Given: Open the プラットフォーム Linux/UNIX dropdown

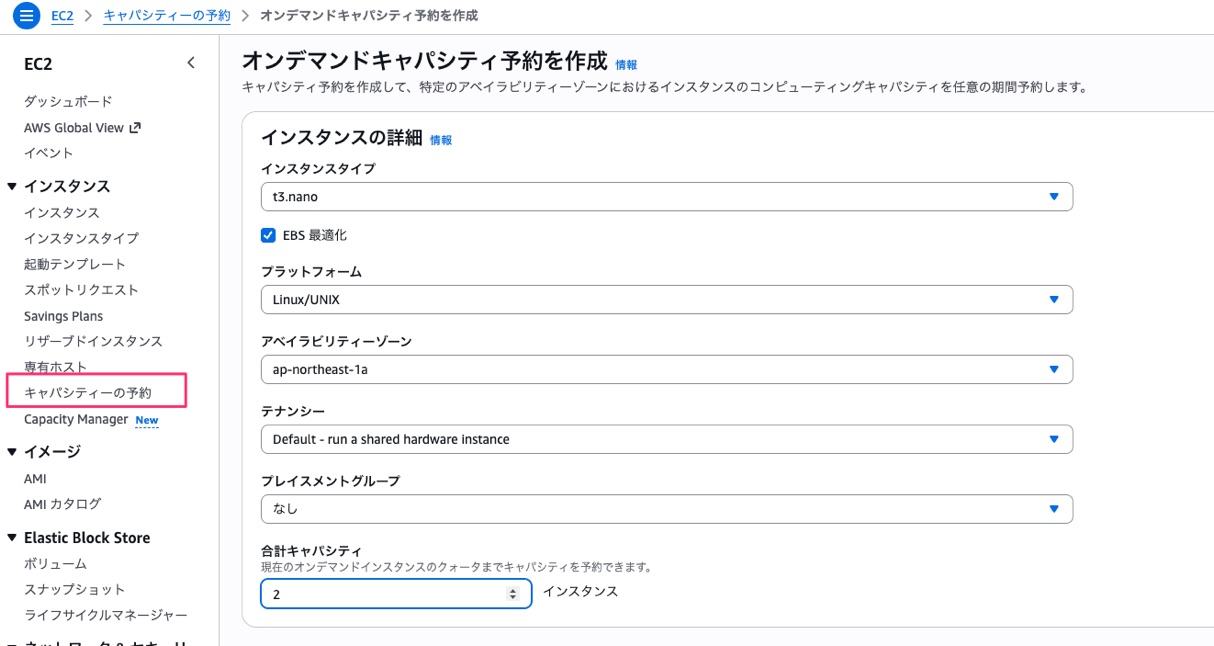Looking at the screenshot, I should pos(666,299).
